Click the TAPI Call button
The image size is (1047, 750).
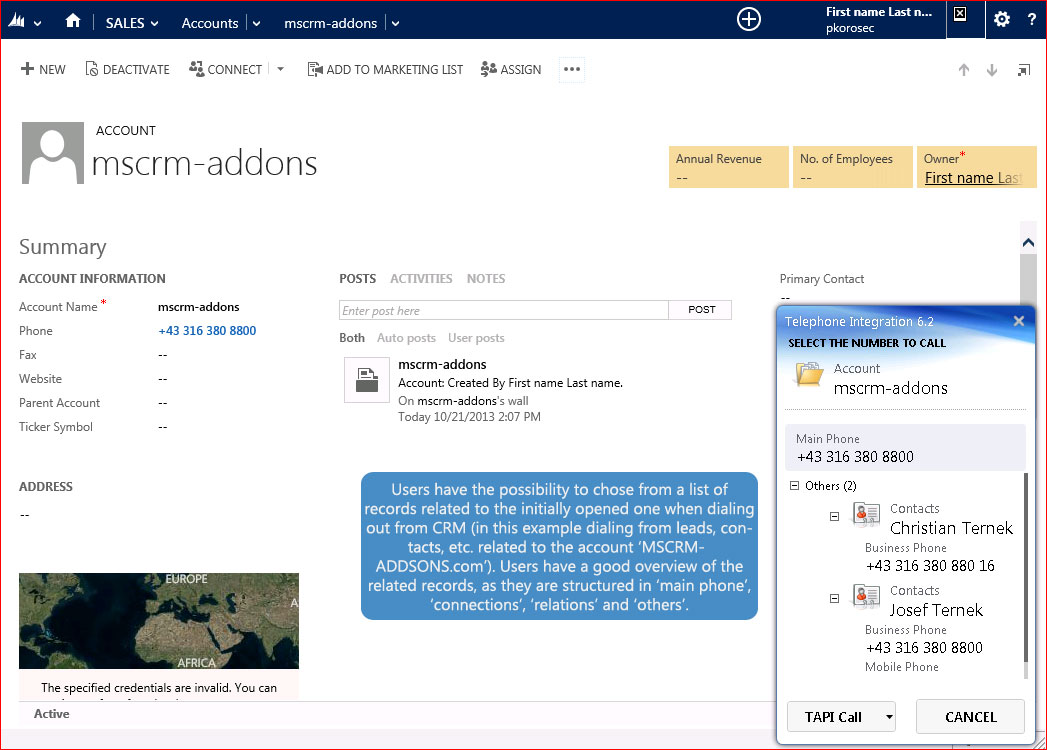click(x=834, y=717)
